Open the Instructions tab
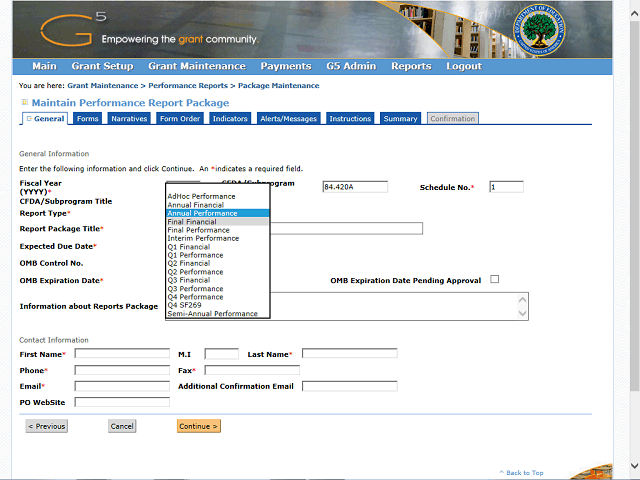 pos(350,118)
